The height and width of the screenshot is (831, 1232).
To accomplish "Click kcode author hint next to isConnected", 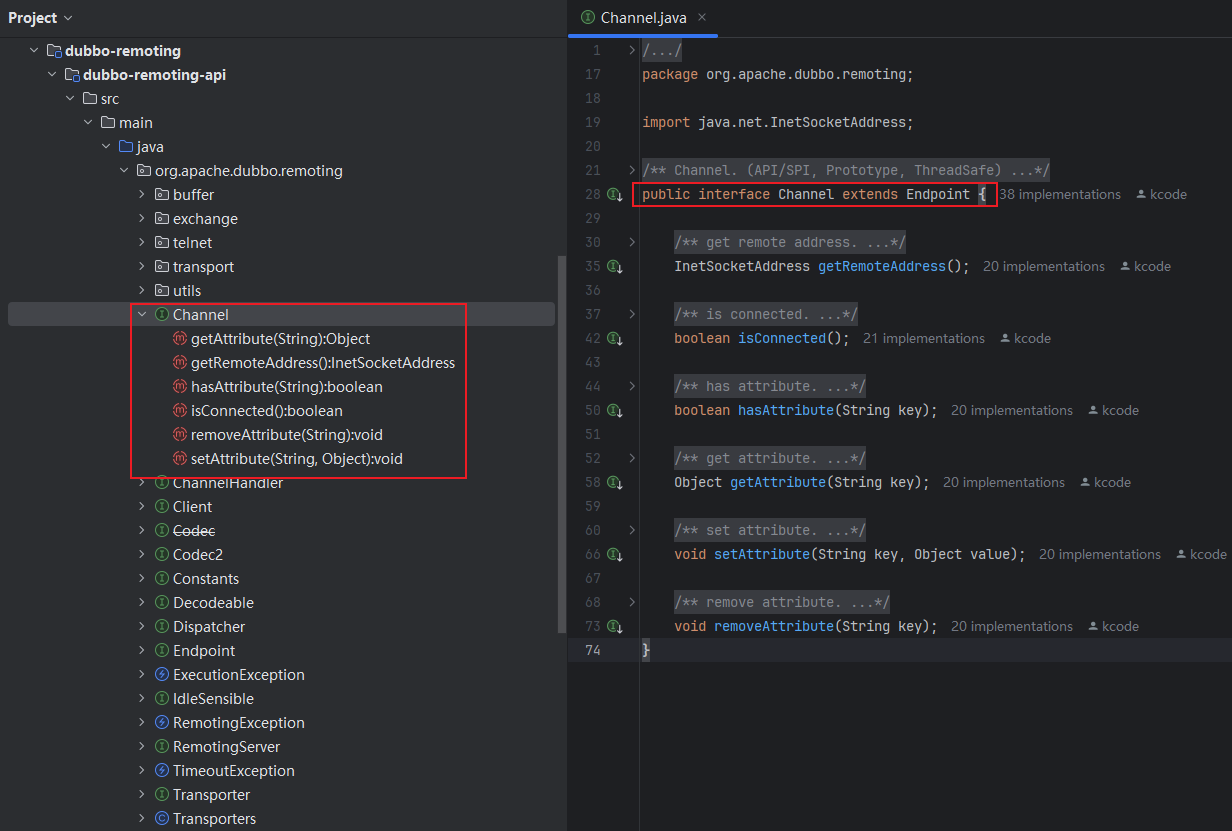I will point(1026,339).
